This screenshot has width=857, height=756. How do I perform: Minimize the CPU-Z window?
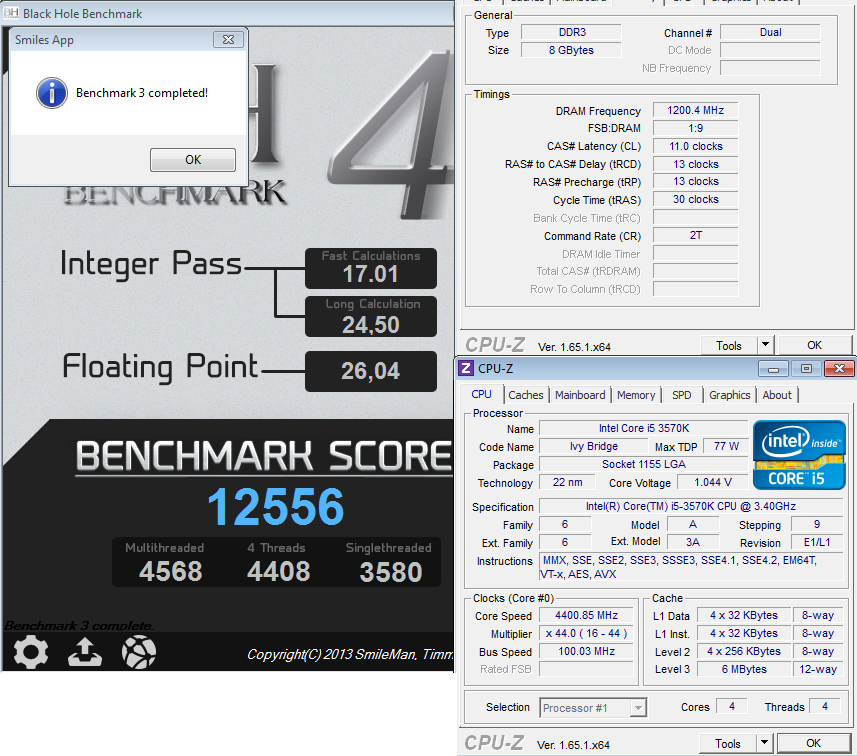pyautogui.click(x=773, y=369)
